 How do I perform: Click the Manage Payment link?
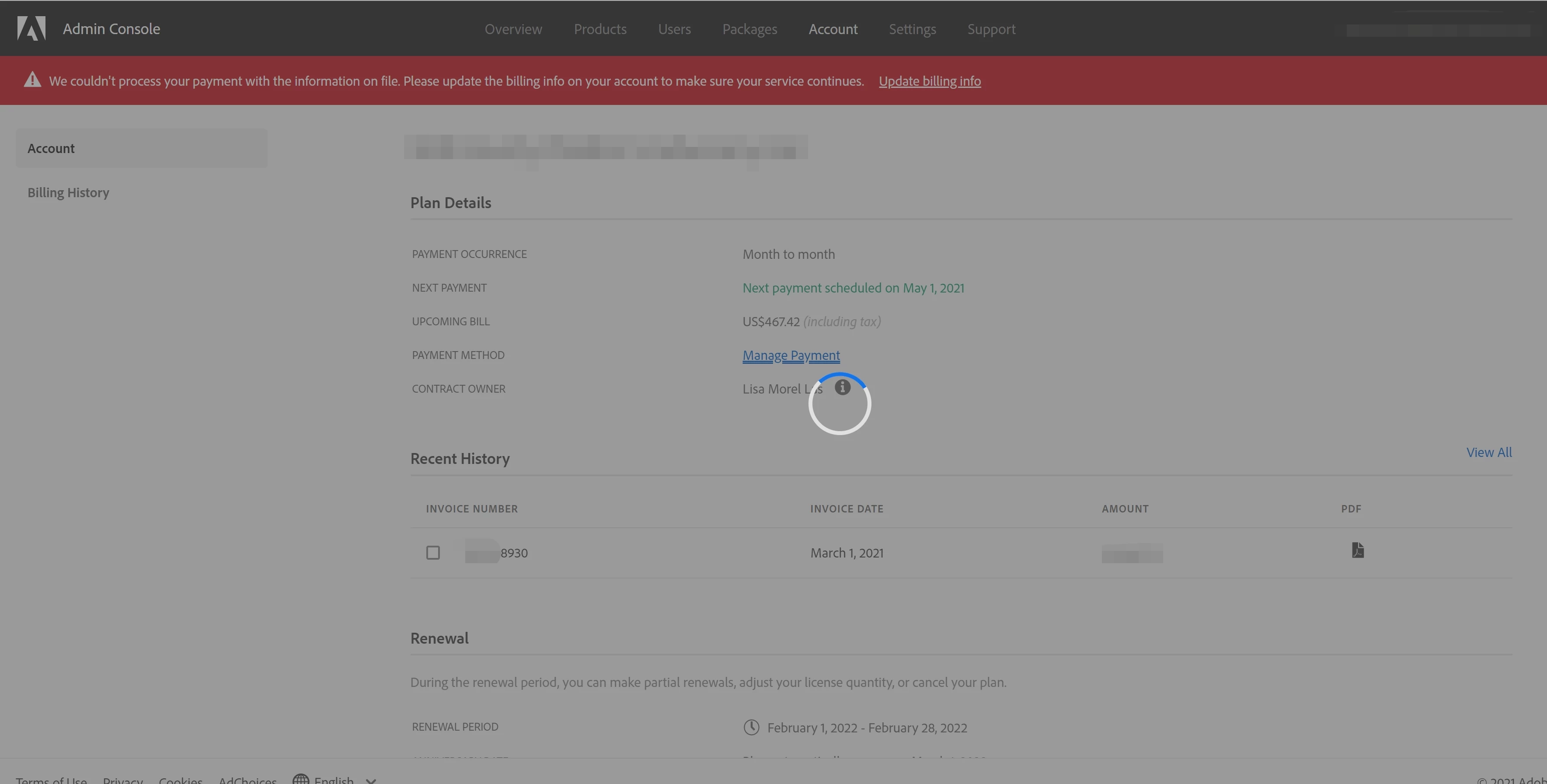click(x=791, y=355)
